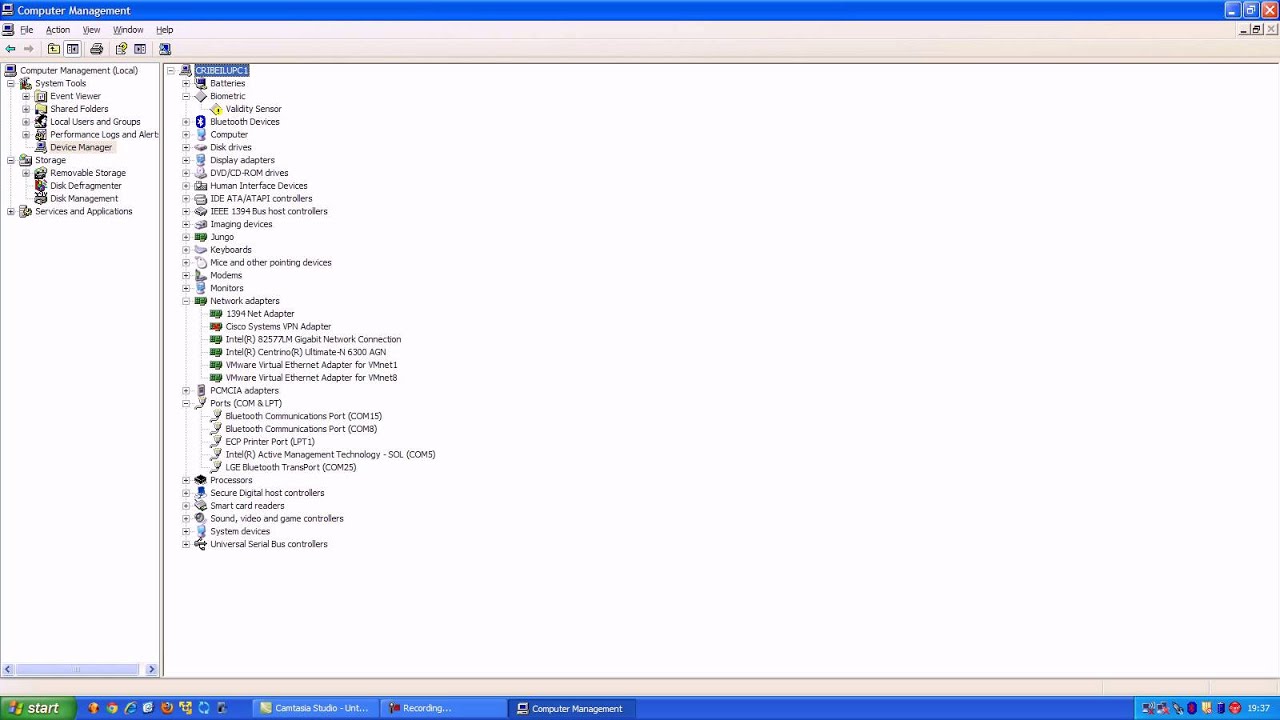Open the Window menu
This screenshot has height=720, width=1280.
coord(128,30)
